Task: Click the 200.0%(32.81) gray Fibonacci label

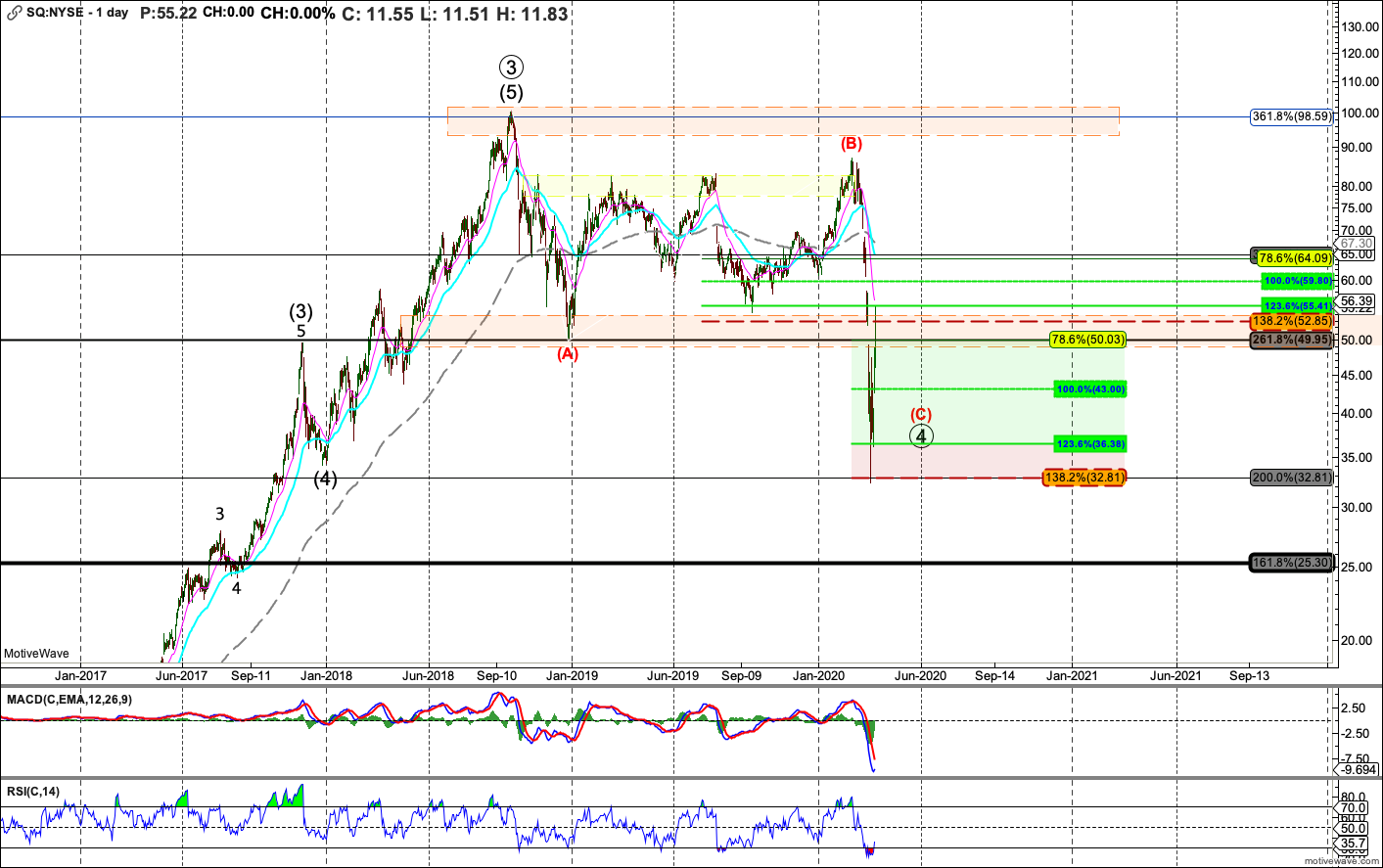Action: point(1292,478)
